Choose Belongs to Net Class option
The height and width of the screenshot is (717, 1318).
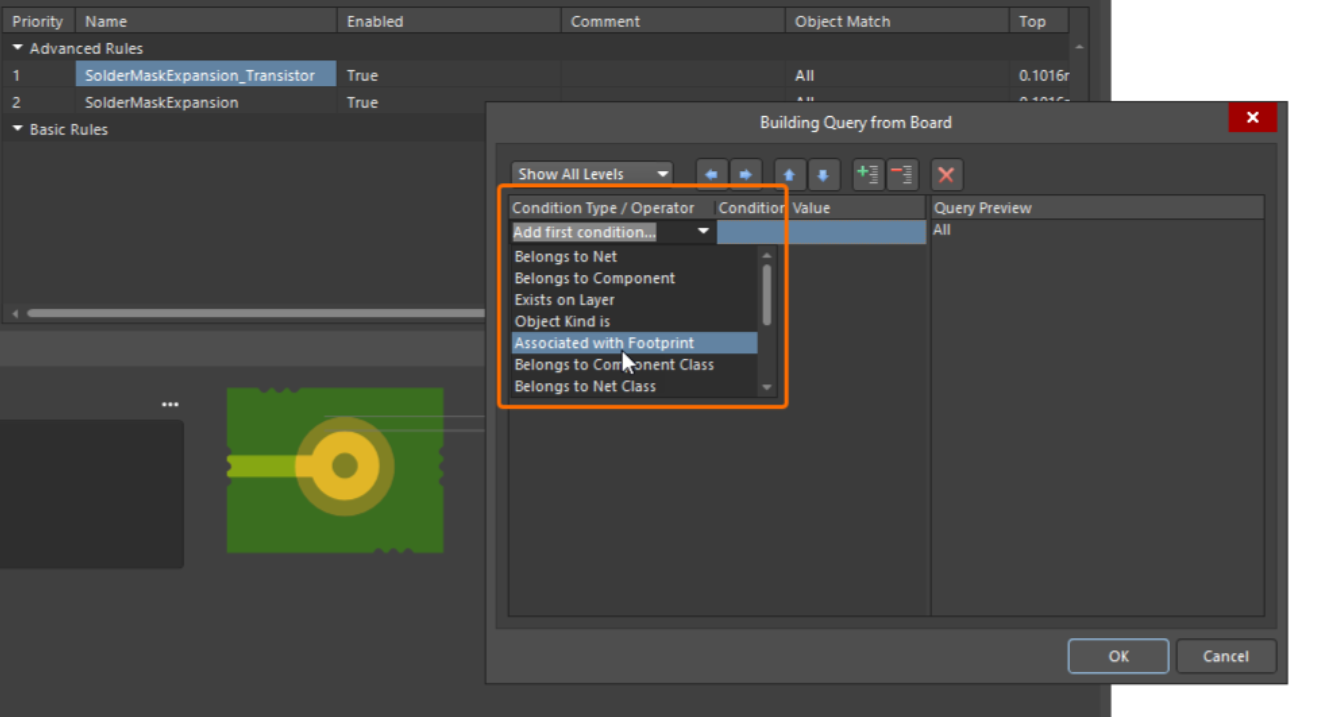(585, 386)
